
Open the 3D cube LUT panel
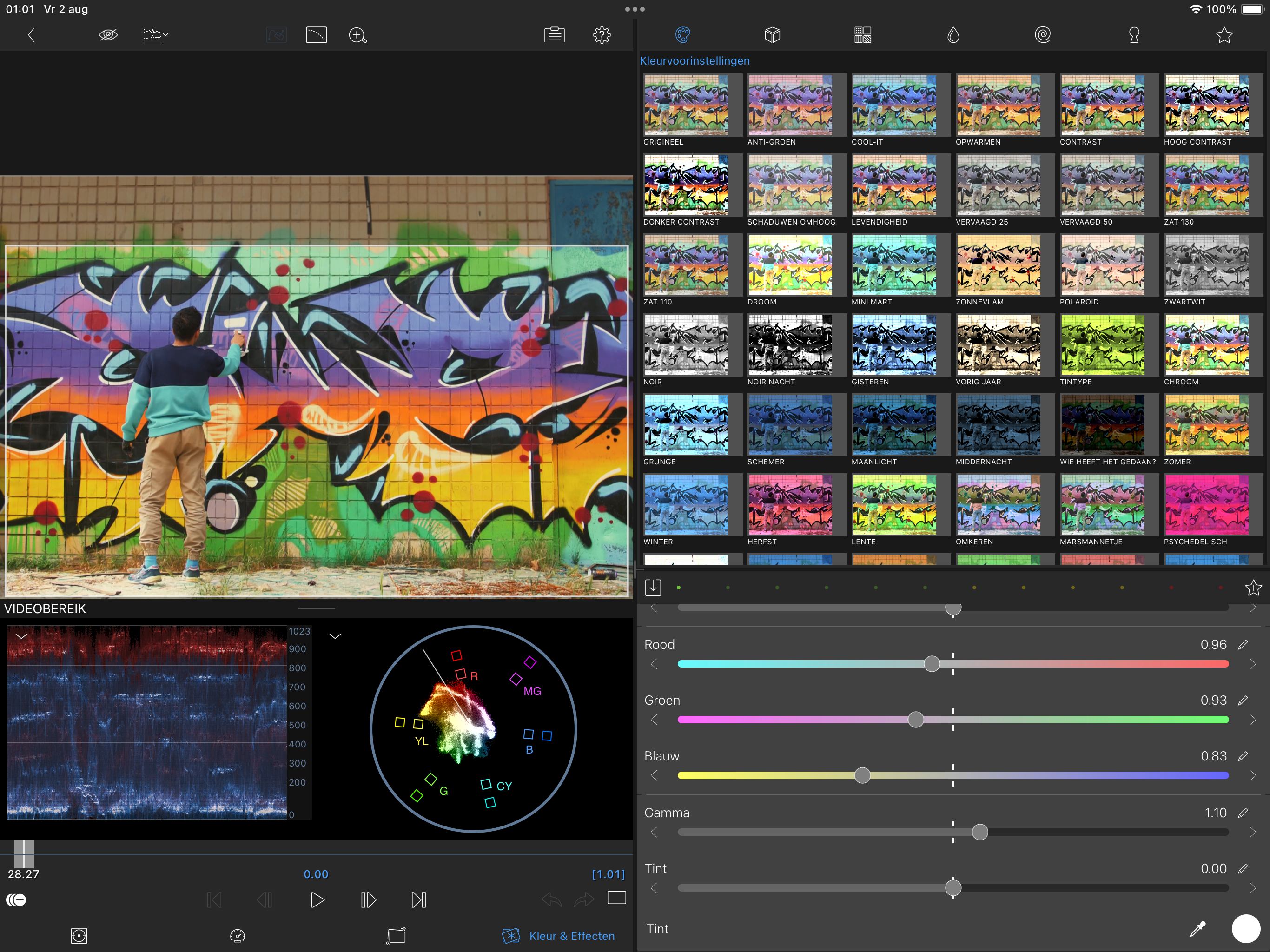(772, 35)
